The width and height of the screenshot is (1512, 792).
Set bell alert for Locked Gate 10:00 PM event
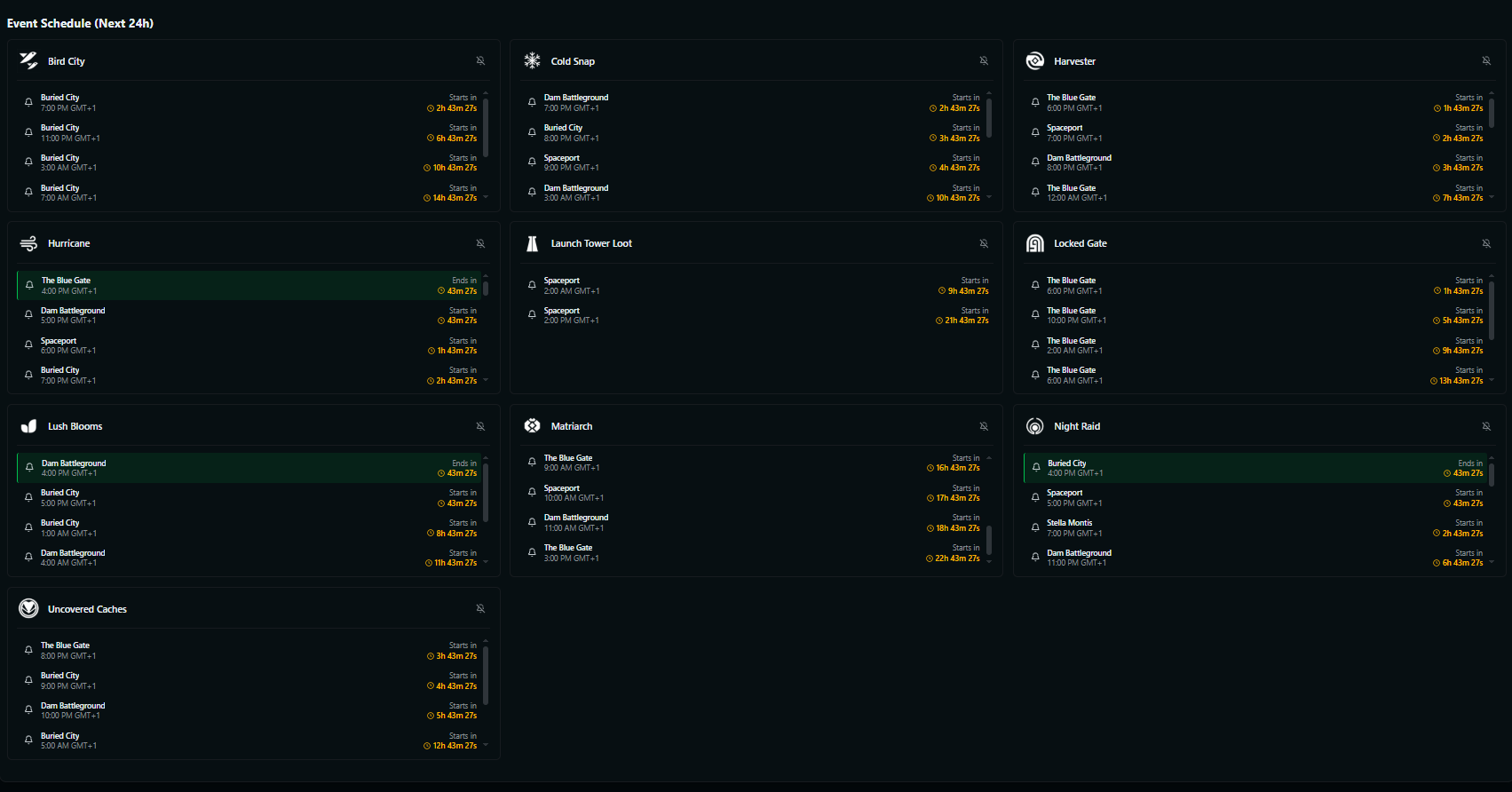tap(1035, 315)
